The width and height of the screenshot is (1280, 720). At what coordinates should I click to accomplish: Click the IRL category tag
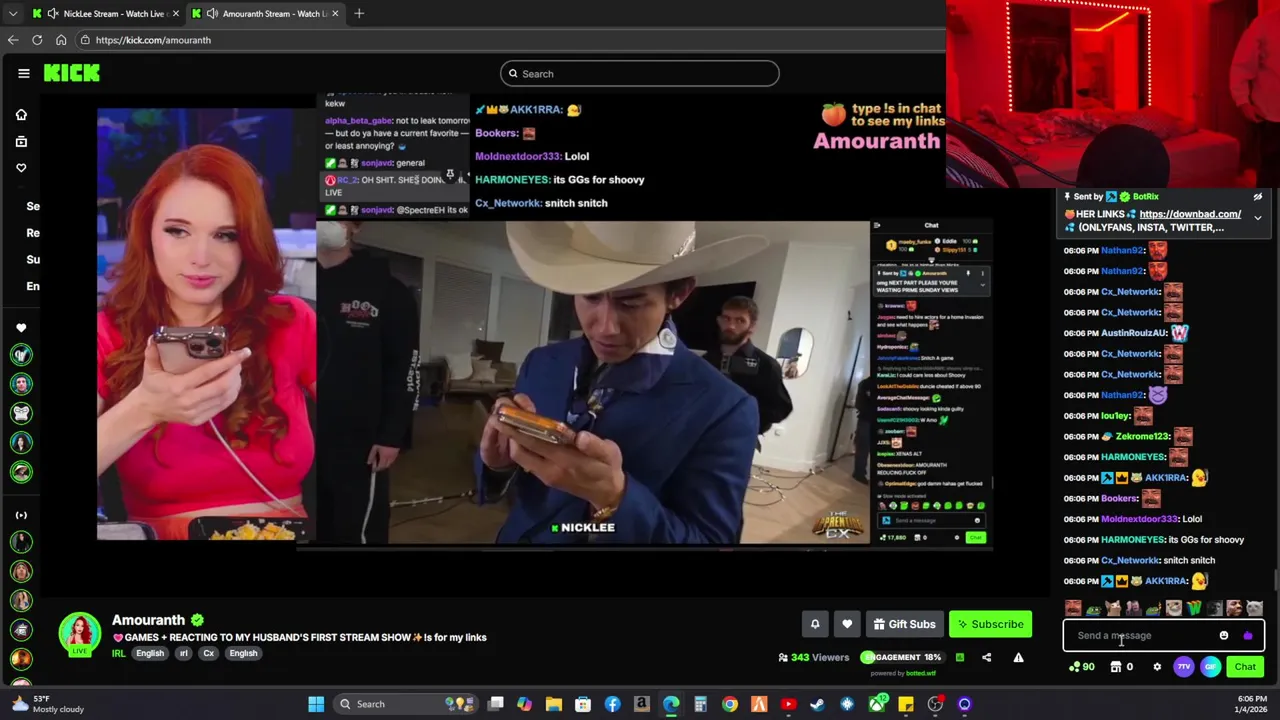click(118, 653)
